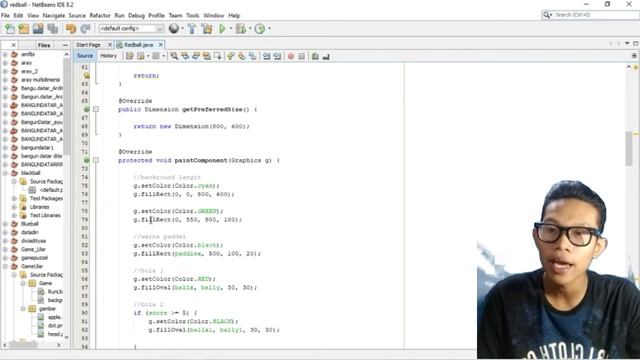The height and width of the screenshot is (360, 640).
Task: Select the bangundatar1 project
Action: [37, 148]
